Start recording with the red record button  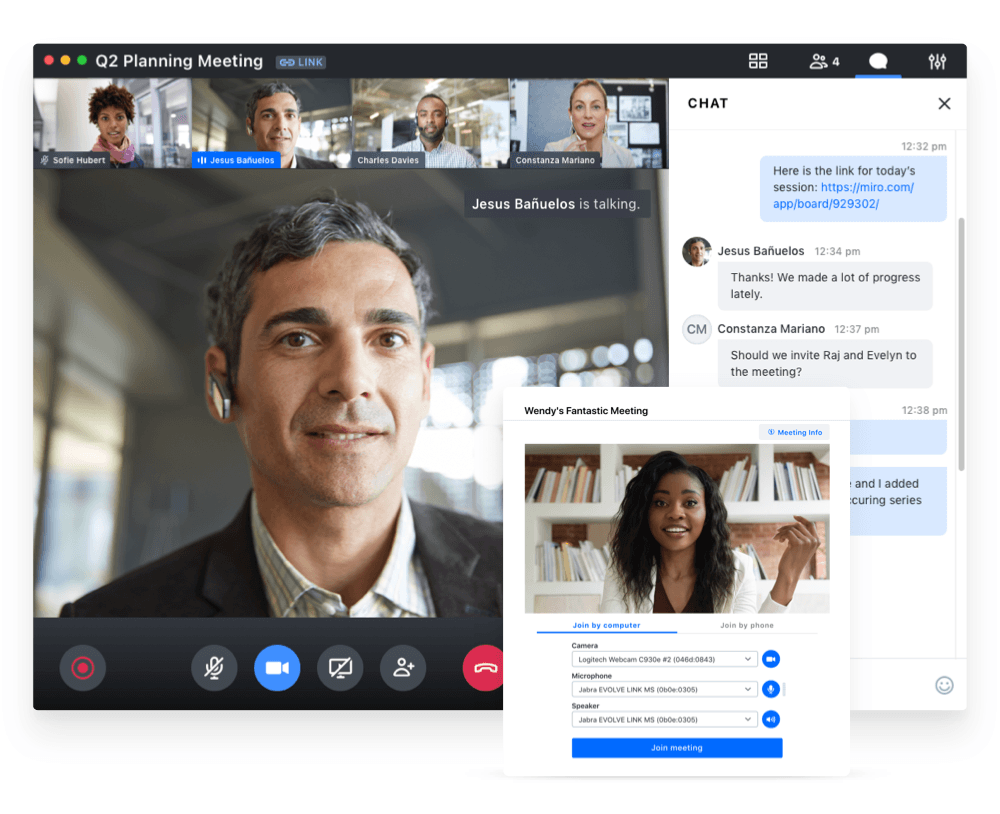[83, 668]
